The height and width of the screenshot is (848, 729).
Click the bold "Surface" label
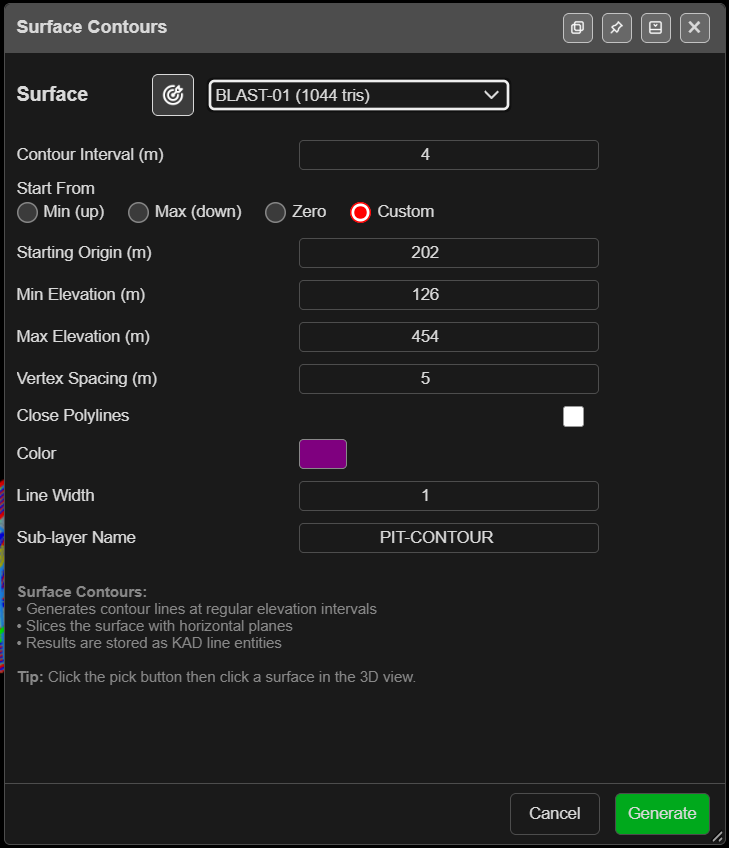coord(52,94)
